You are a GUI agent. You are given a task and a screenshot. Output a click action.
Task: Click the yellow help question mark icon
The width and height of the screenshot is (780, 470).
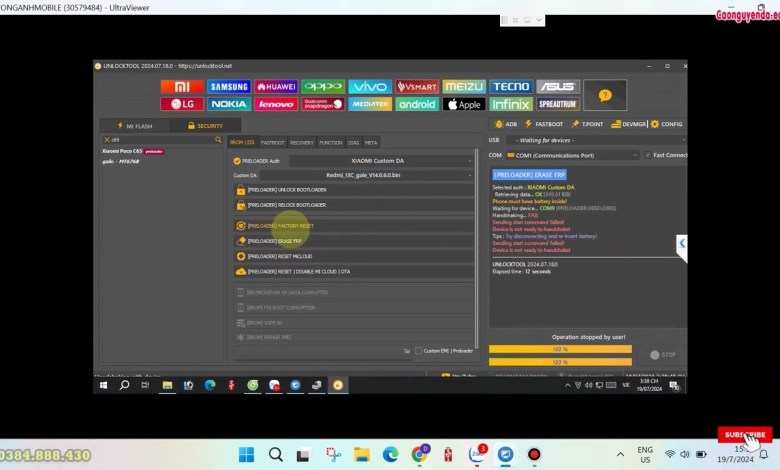604,95
